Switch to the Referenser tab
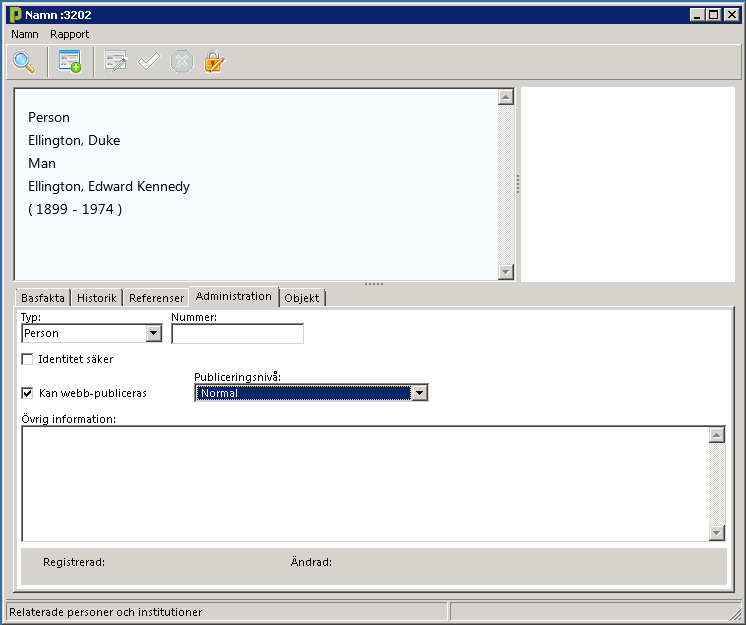This screenshot has width=746, height=625. click(x=156, y=298)
